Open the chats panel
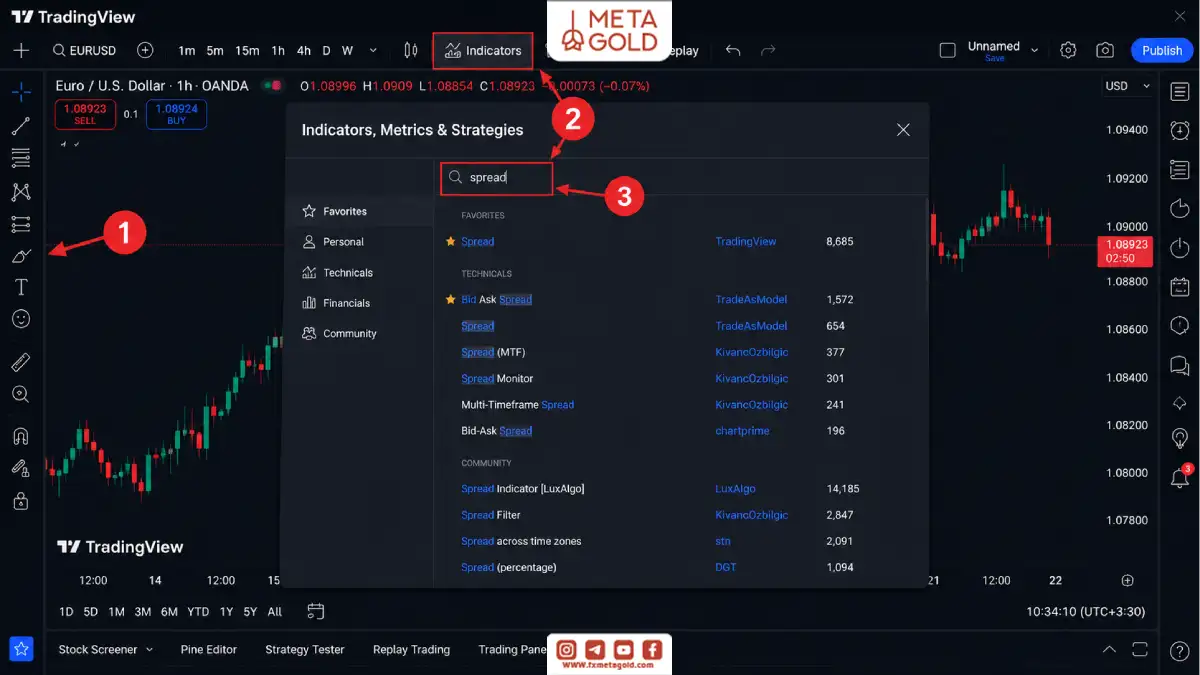 pos(1179,364)
